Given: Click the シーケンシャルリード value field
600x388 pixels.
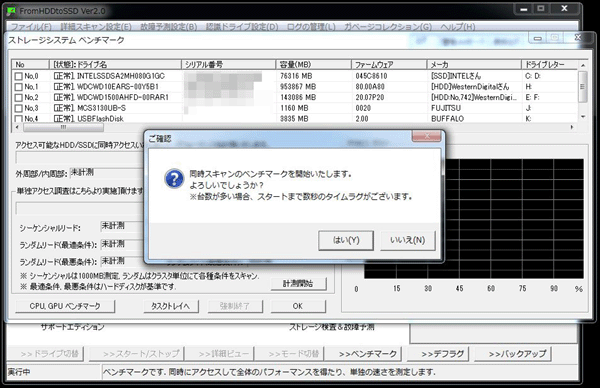Looking at the screenshot, I should pos(122,226).
